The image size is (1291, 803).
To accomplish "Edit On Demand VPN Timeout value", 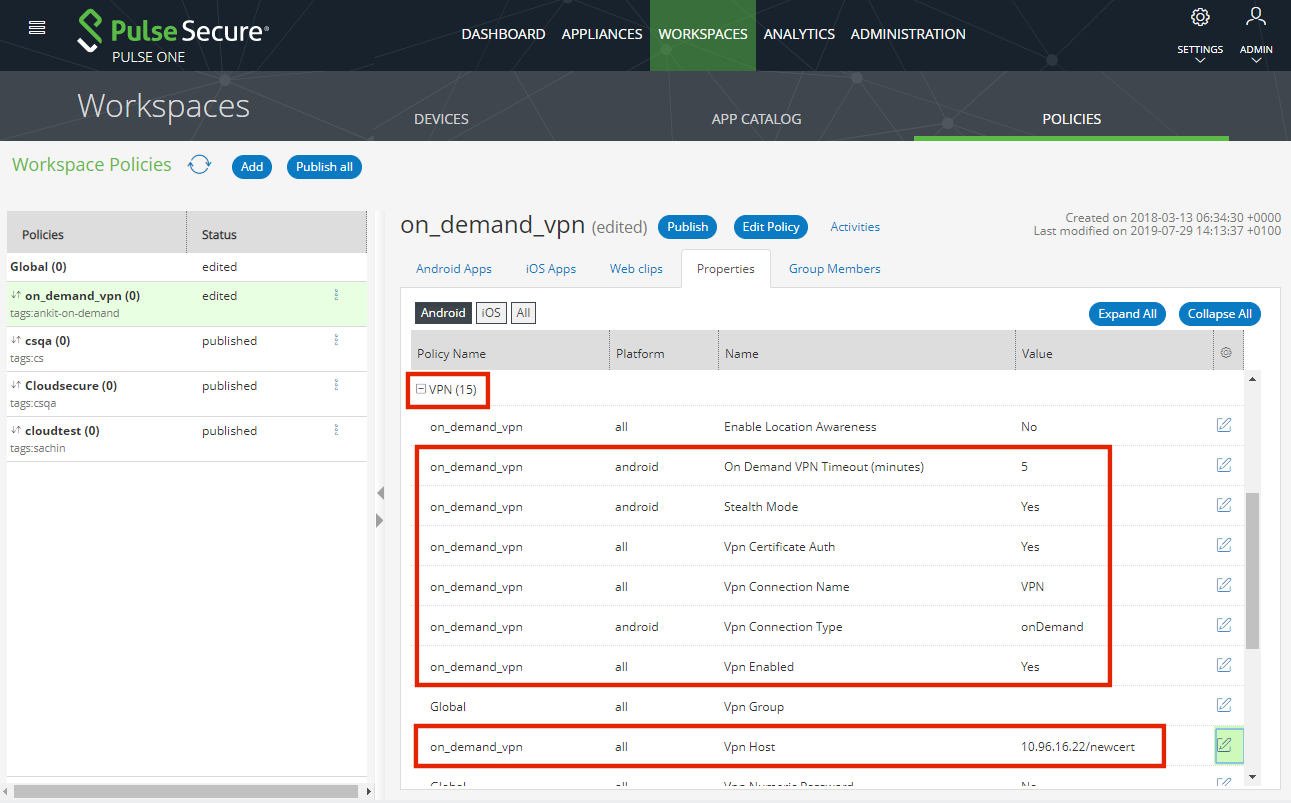I will 1224,465.
